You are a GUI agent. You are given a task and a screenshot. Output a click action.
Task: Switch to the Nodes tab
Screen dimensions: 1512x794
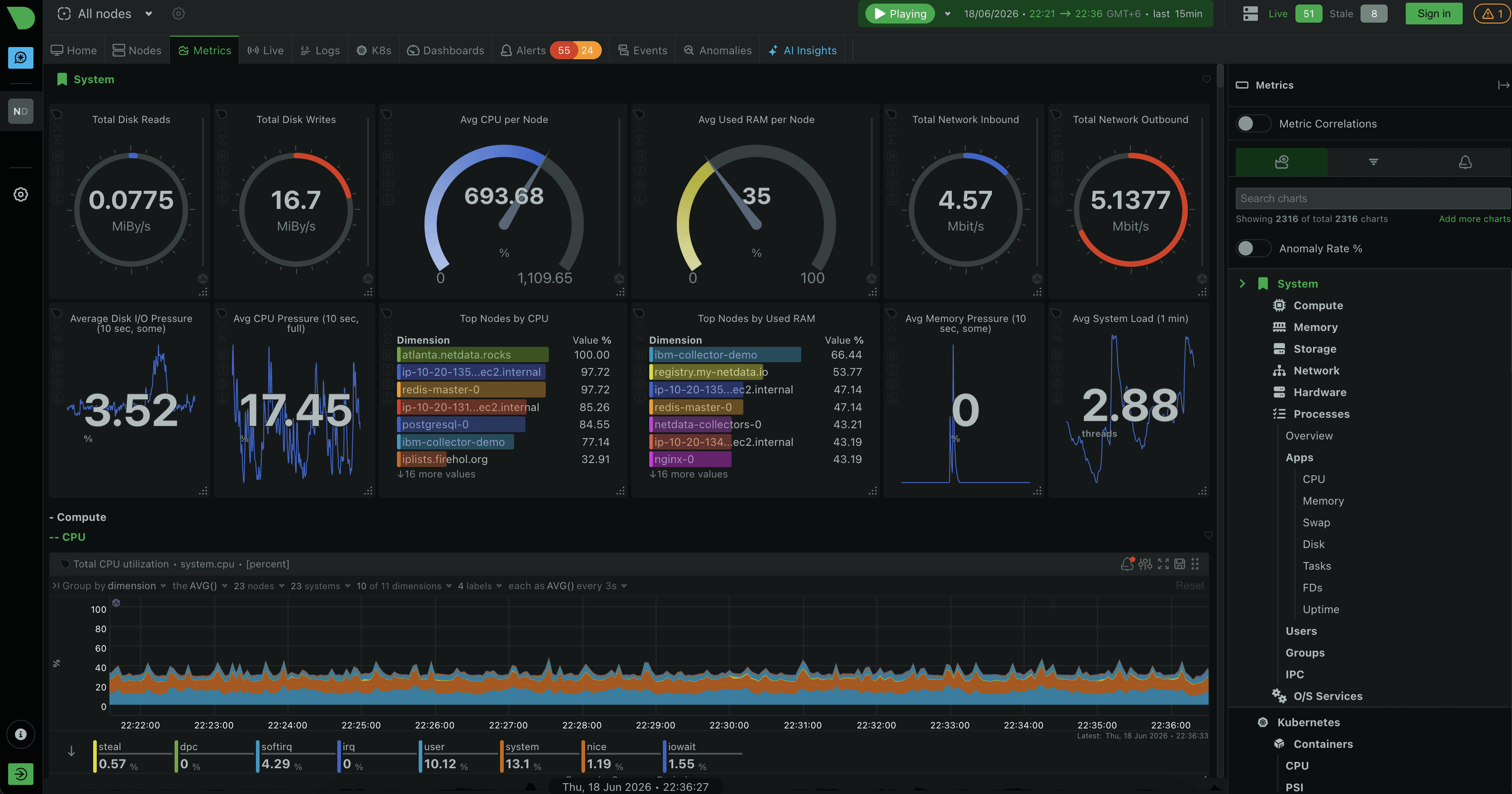coord(137,51)
